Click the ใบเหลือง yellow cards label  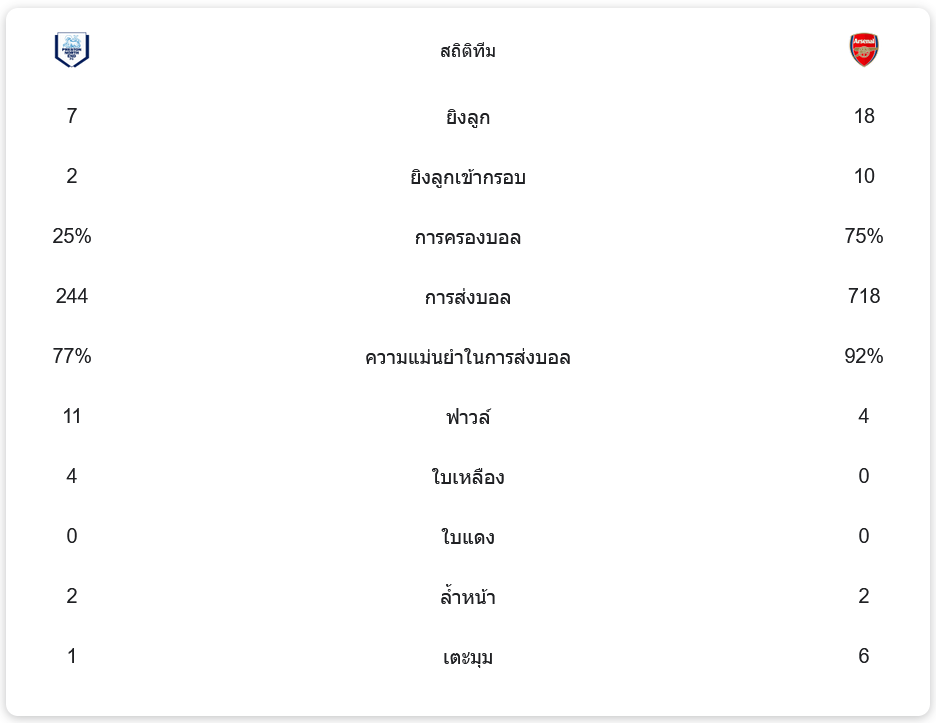[468, 478]
